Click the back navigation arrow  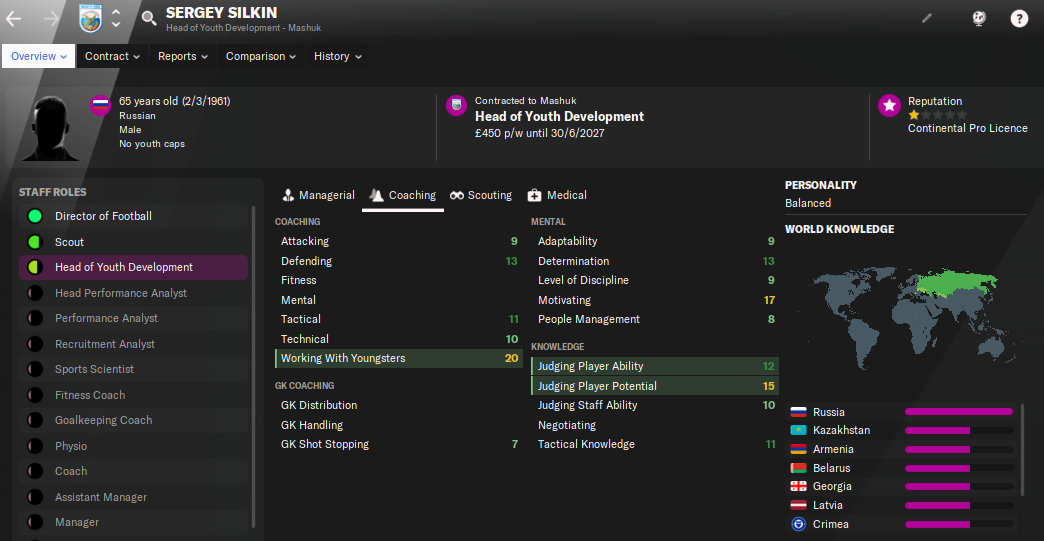pos(13,19)
